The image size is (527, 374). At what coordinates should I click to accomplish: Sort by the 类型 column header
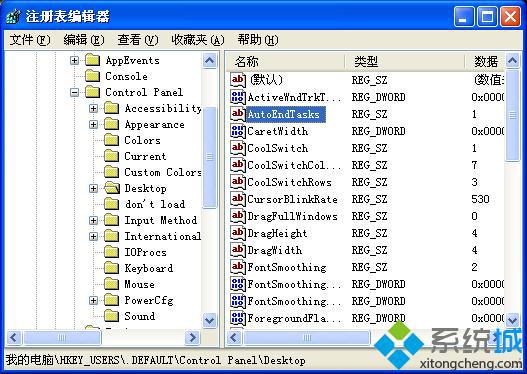[405, 61]
